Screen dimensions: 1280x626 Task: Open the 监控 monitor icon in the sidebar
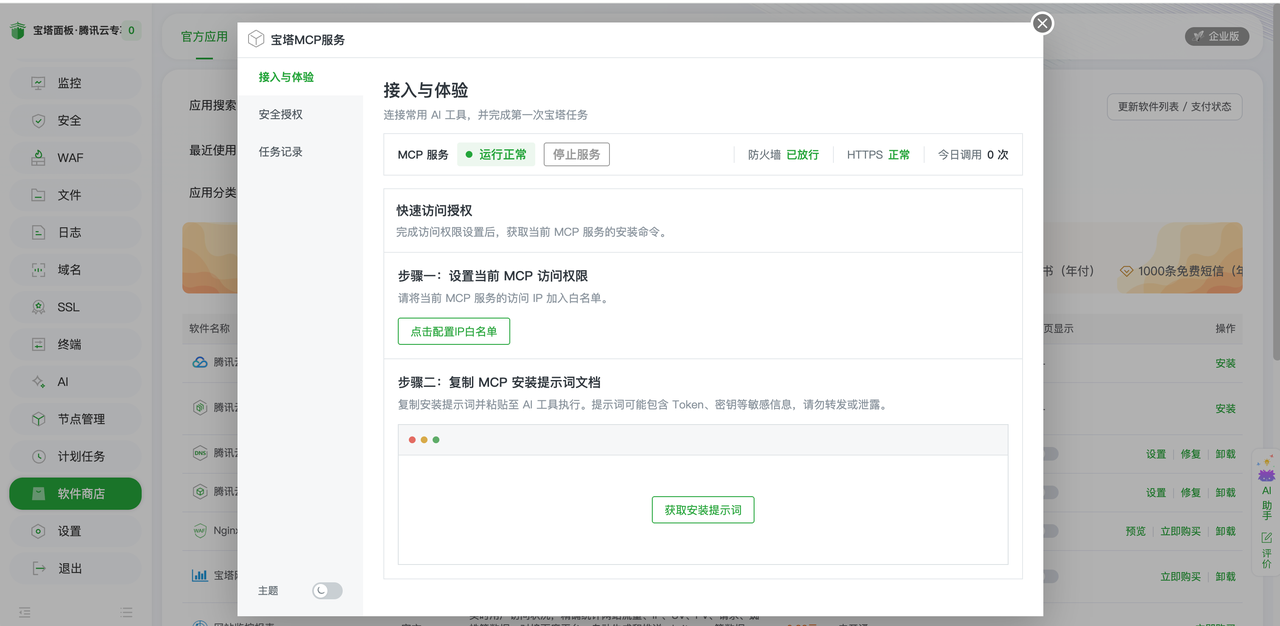38,83
